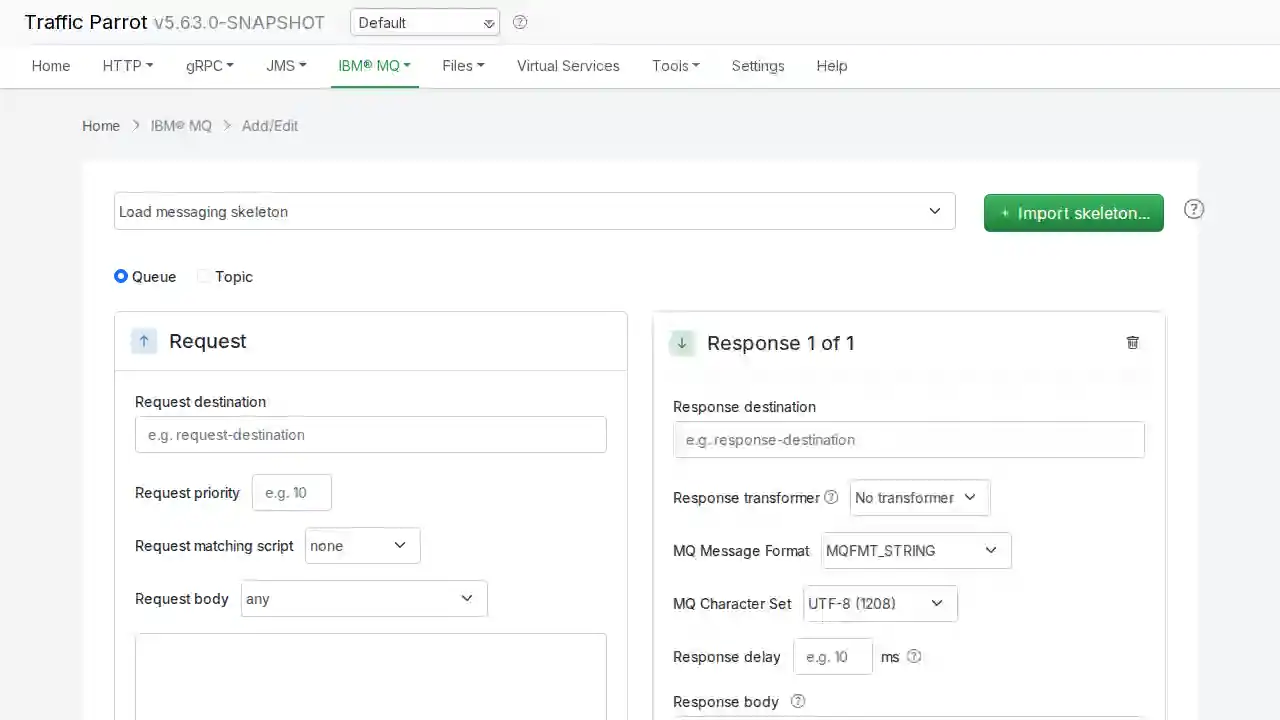Open the HTTP menu

point(128,66)
